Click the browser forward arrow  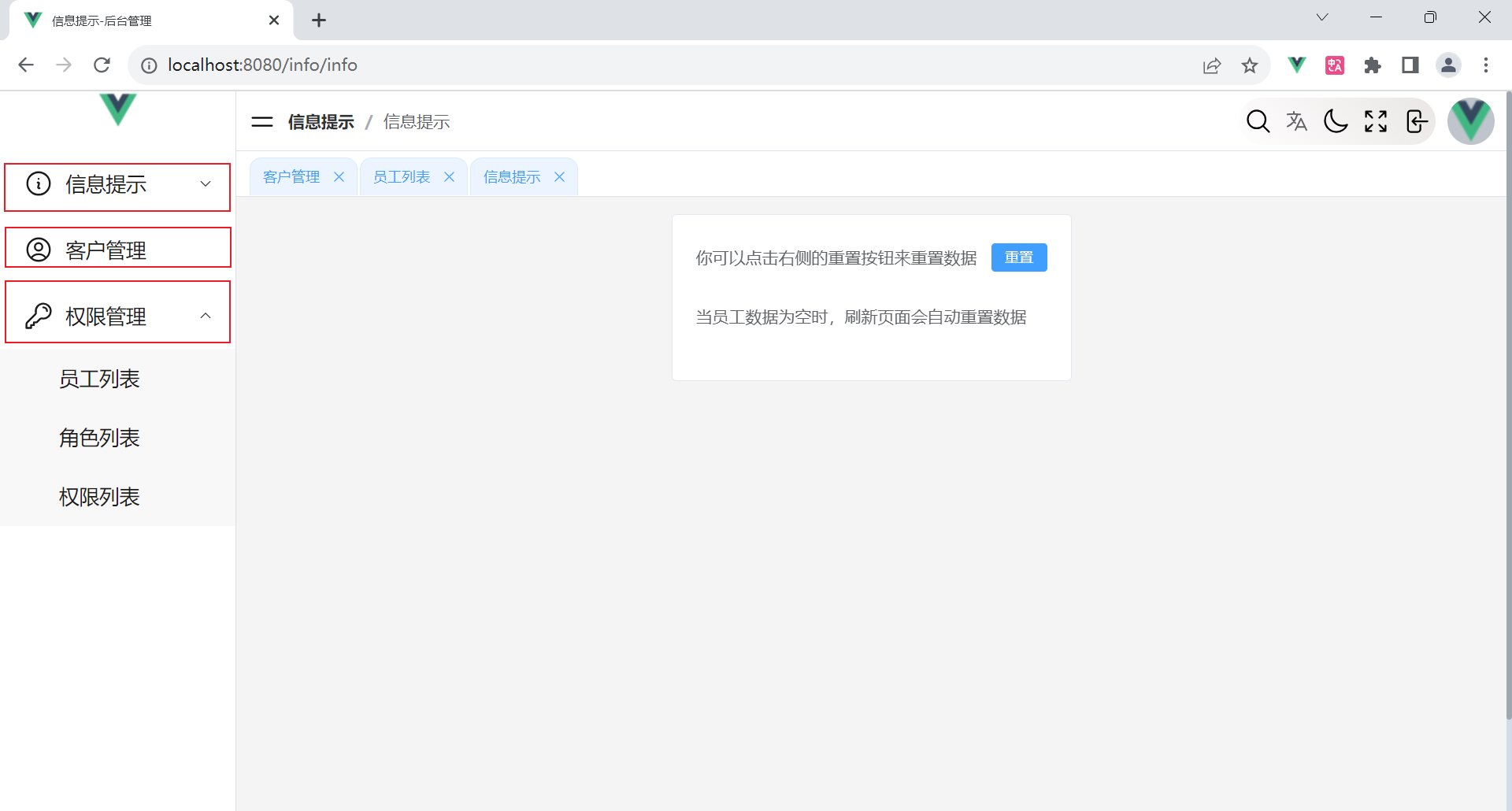(64, 65)
